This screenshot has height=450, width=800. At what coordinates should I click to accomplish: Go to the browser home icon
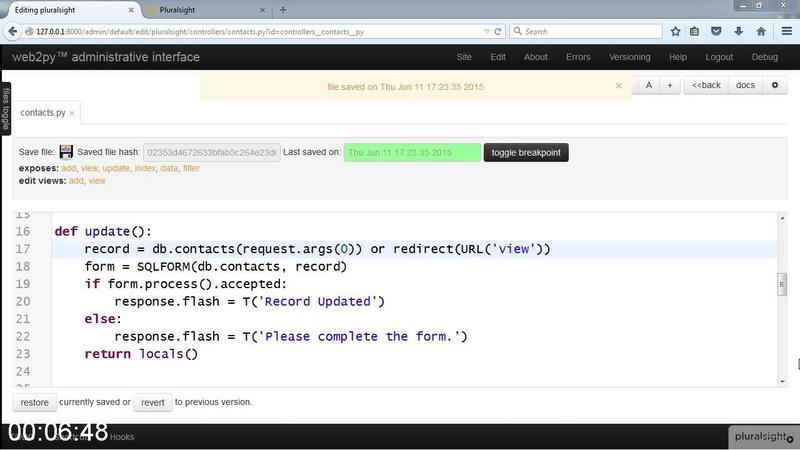[x=761, y=32]
